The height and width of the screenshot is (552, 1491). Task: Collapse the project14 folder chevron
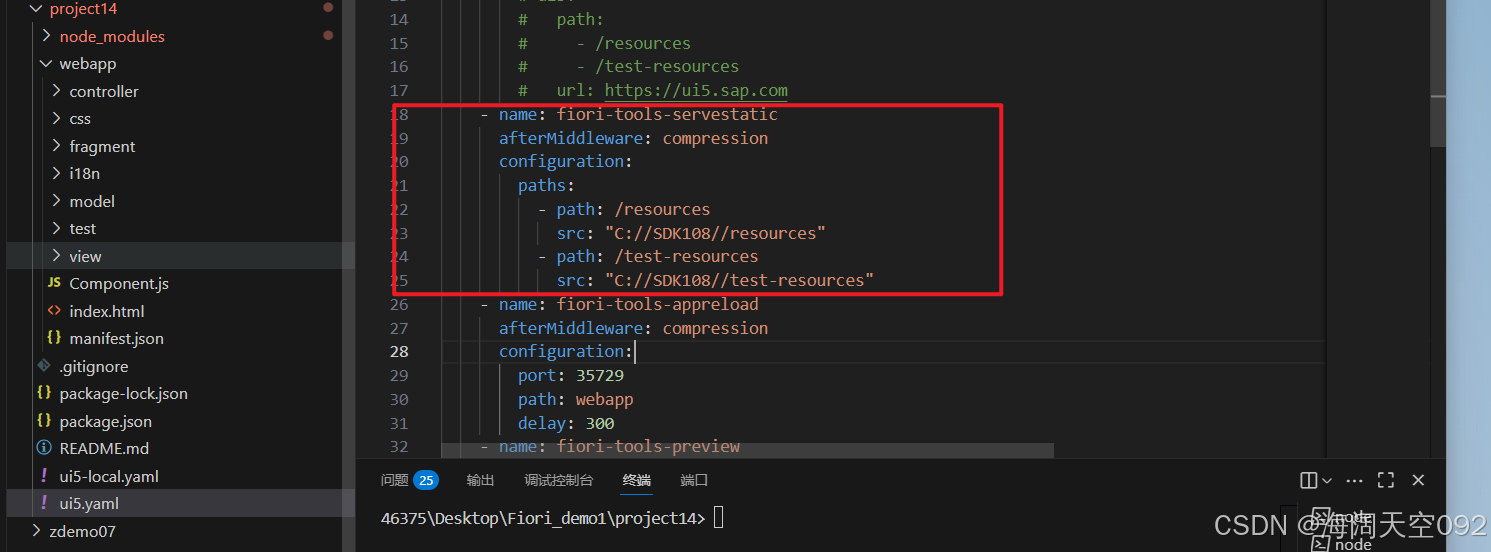click(x=37, y=9)
